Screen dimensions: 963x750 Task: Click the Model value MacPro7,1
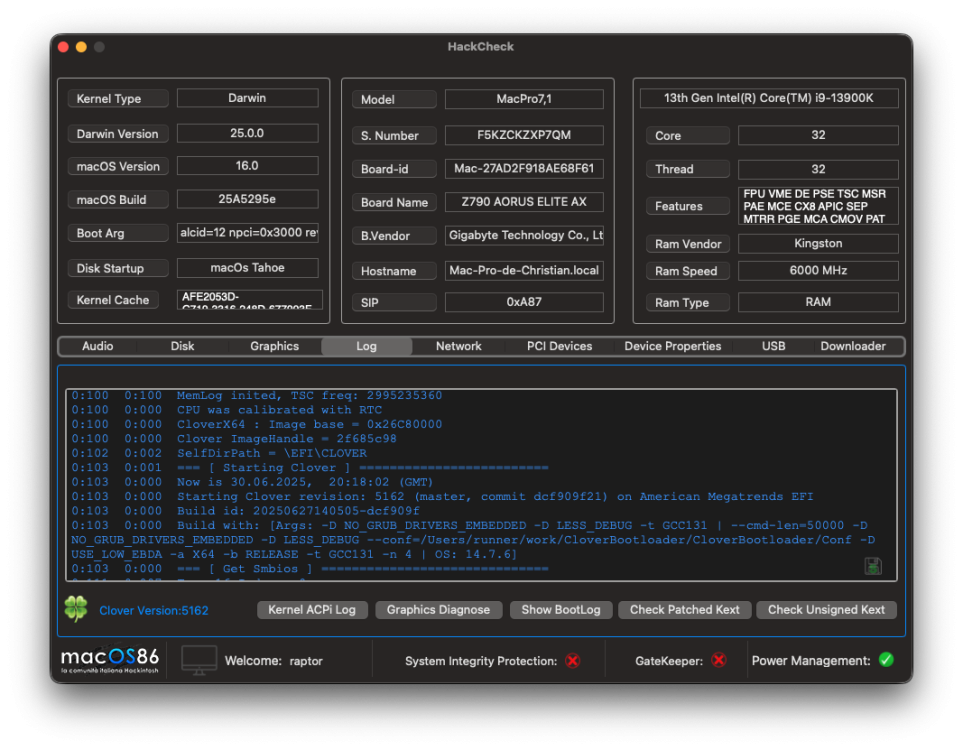[524, 99]
